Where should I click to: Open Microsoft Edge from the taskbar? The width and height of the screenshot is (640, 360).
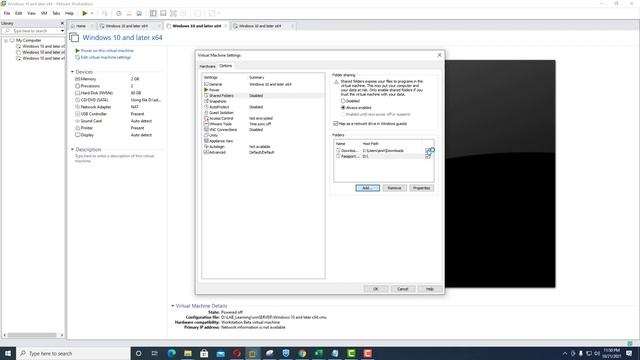[171, 353]
